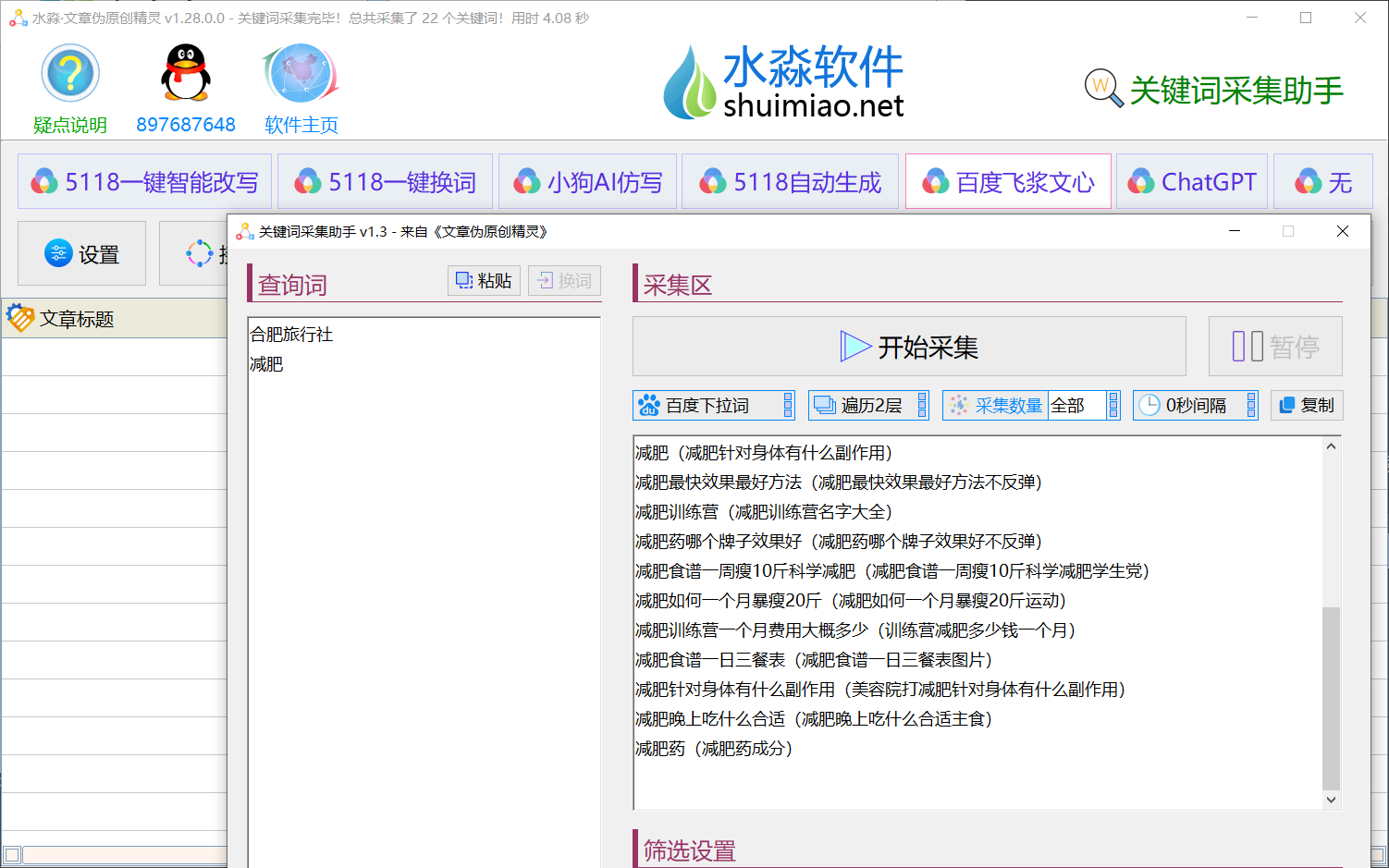Select the 5118一键智能改写 tab
Image resolution: width=1389 pixels, height=868 pixels.
pos(145,181)
